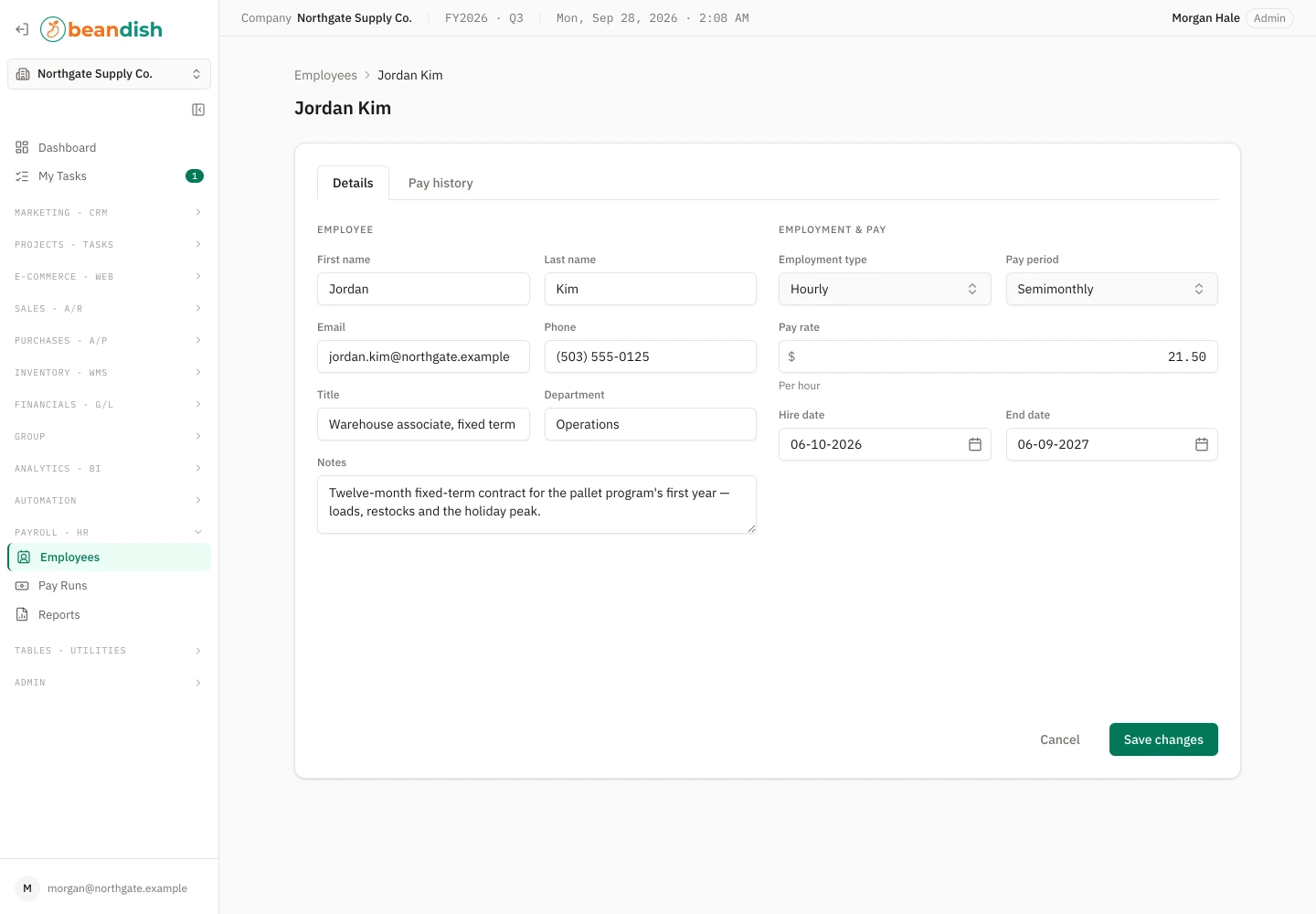Click Save changes button
Image resolution: width=1316 pixels, height=914 pixels.
tap(1163, 739)
